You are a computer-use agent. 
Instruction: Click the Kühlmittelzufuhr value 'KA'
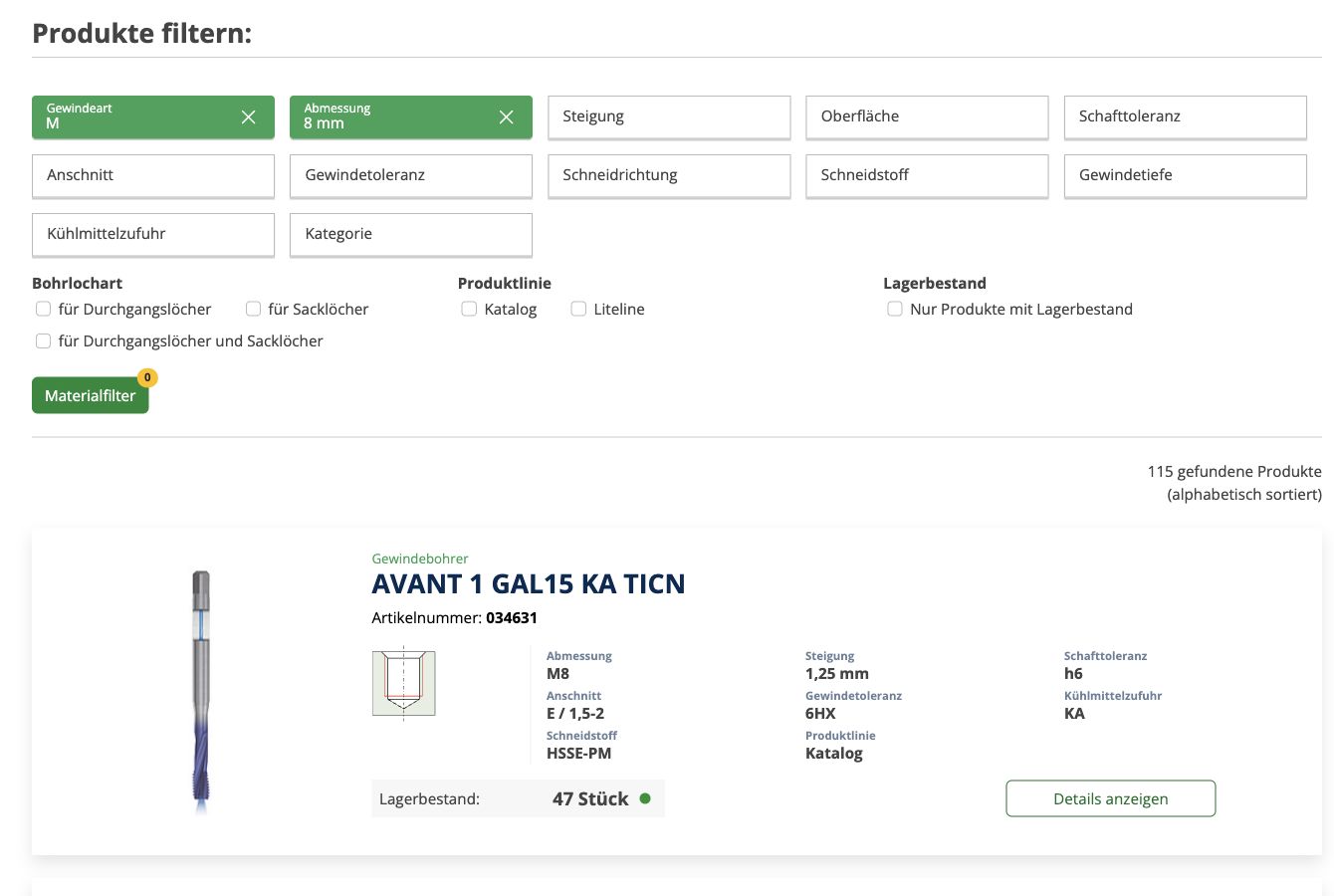click(1074, 714)
